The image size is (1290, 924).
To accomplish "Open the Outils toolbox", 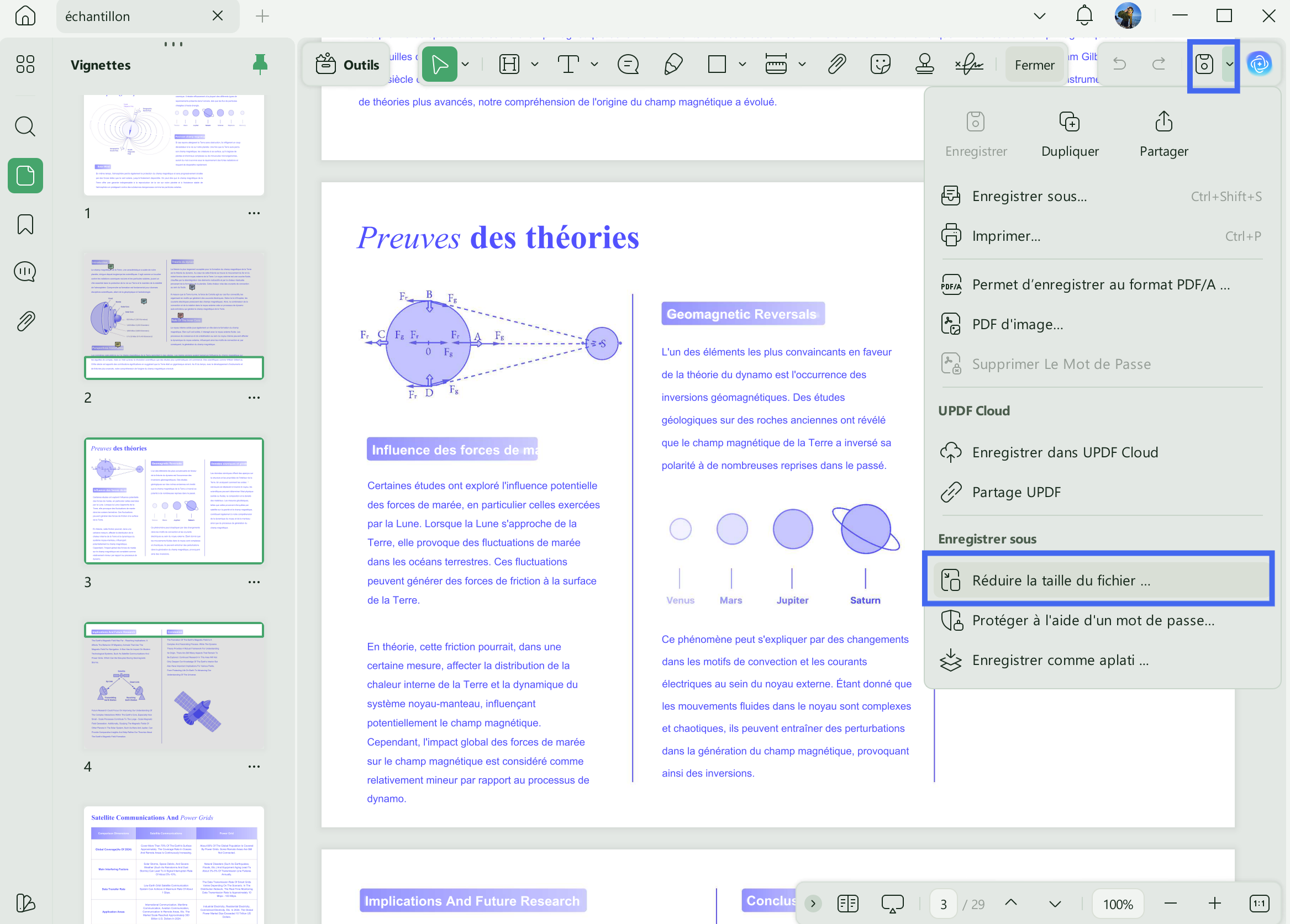I will [x=346, y=64].
